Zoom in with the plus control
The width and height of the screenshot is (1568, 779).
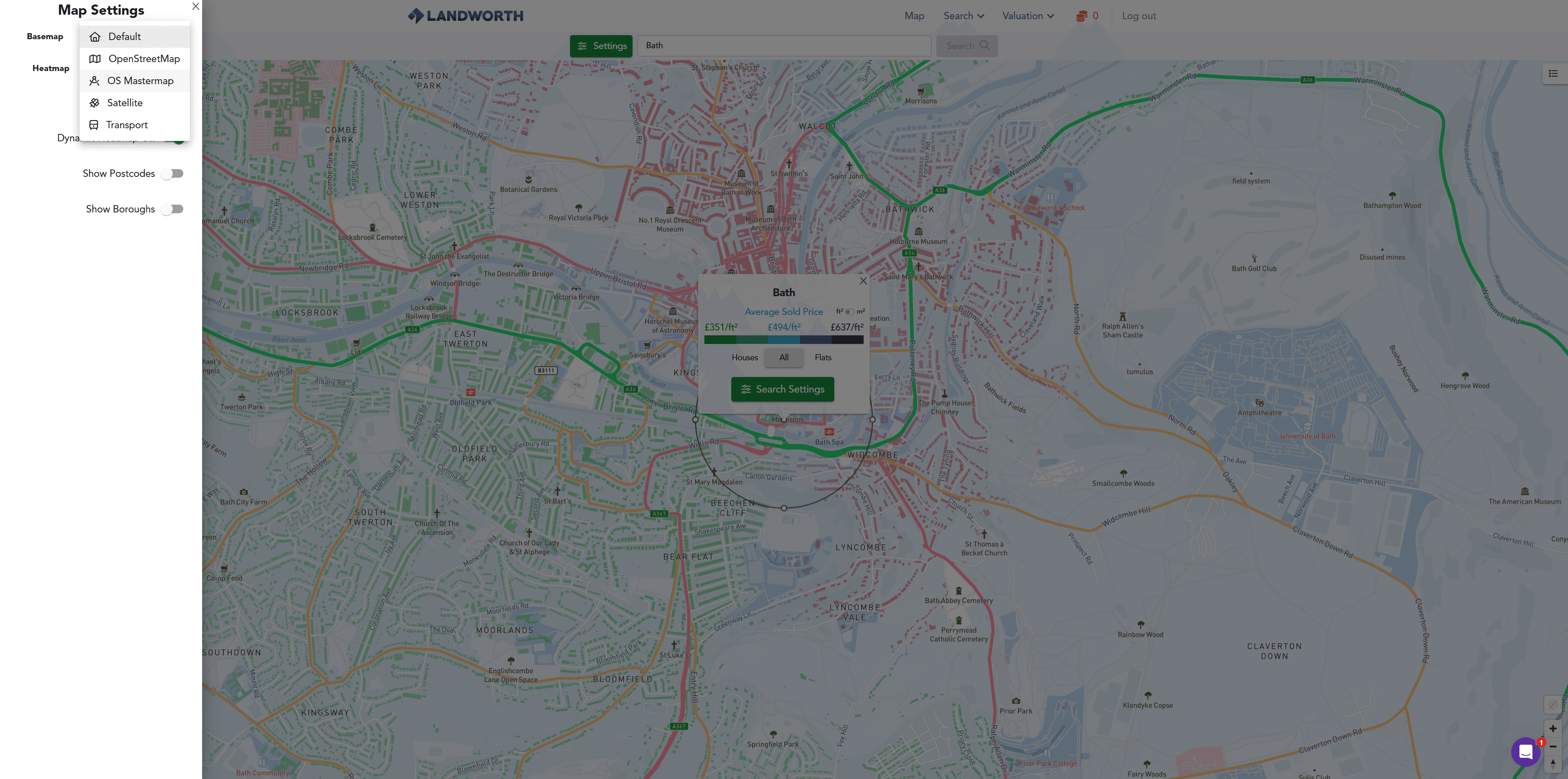coord(1553,728)
